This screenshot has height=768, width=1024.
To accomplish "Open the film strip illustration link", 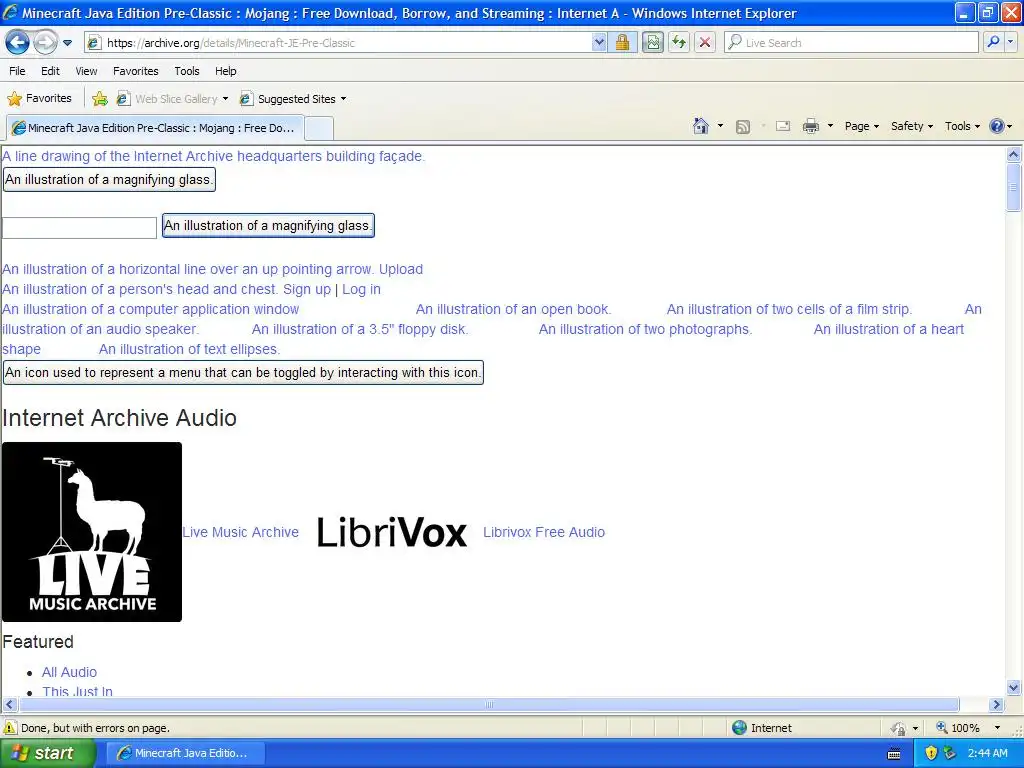I will pyautogui.click(x=789, y=309).
